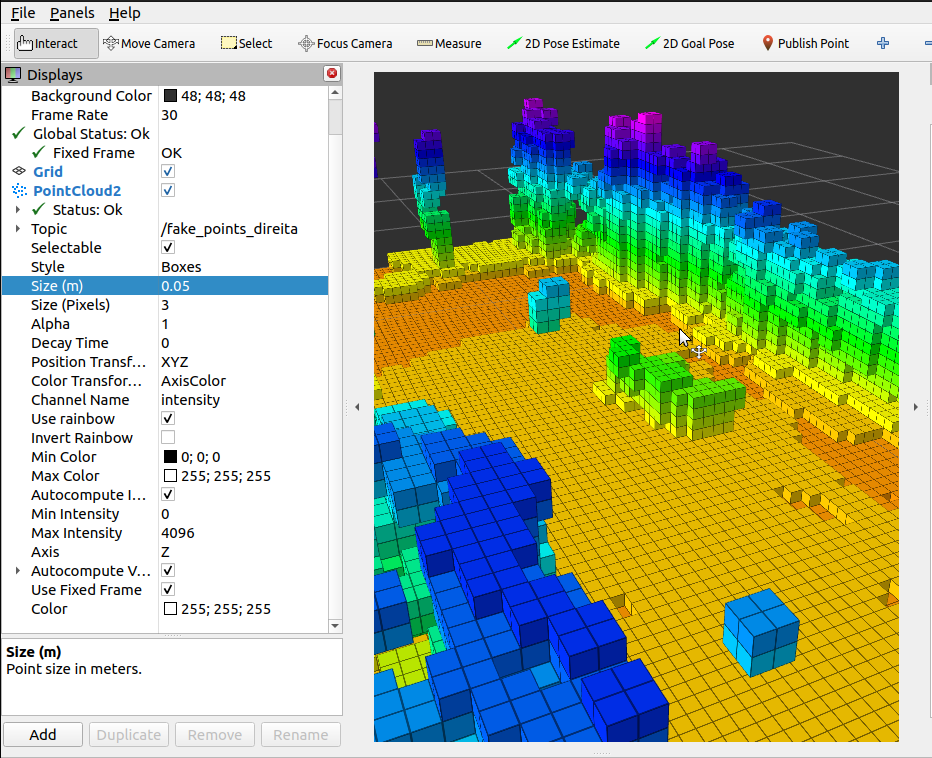Activate 2D Pose Estimate tool
Image resolution: width=932 pixels, height=758 pixels.
(563, 43)
